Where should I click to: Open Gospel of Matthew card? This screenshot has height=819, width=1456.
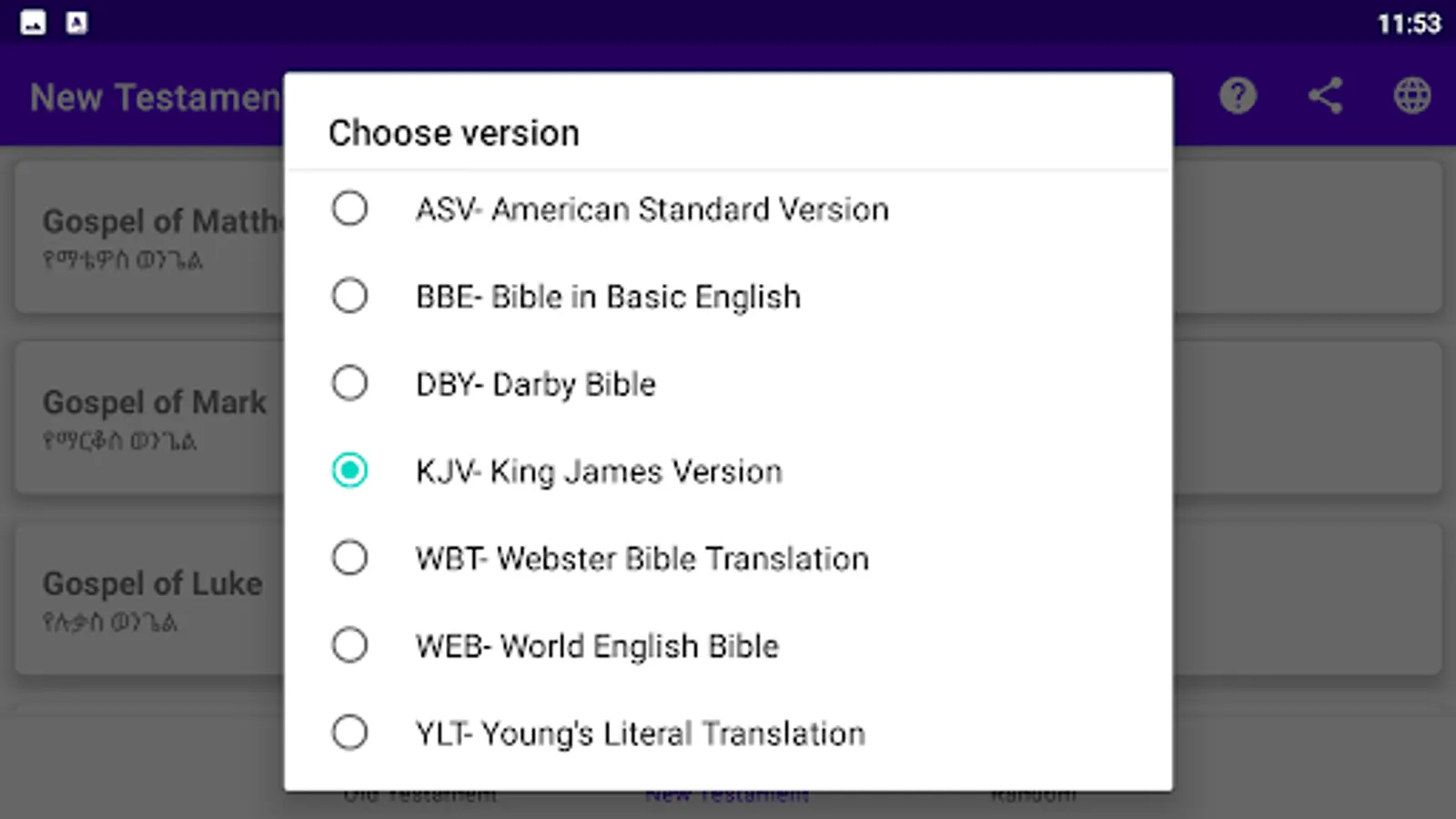pyautogui.click(x=150, y=237)
